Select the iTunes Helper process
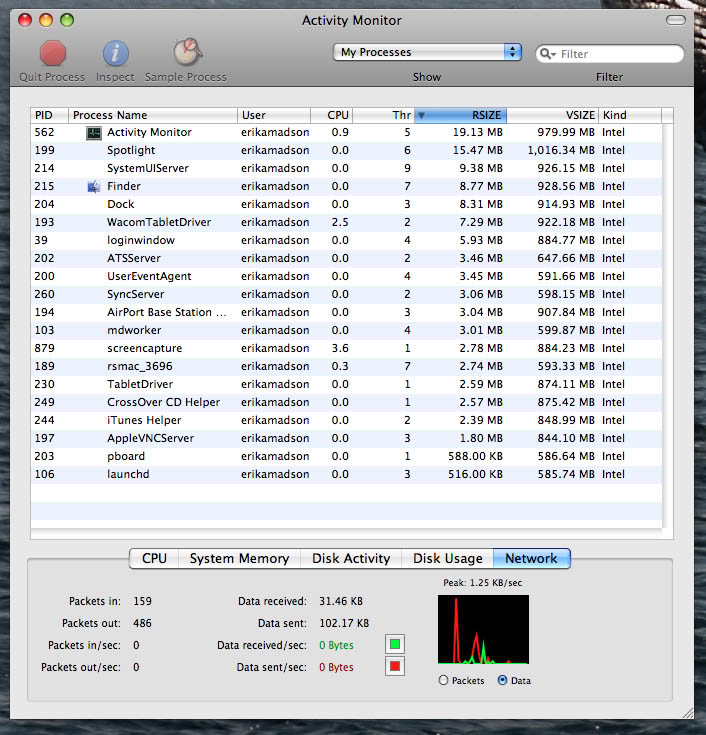 pos(346,420)
